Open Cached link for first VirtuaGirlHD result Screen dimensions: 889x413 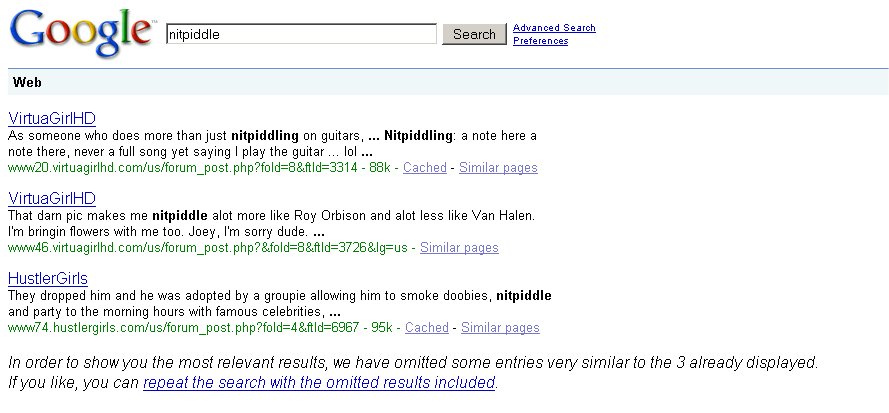(424, 168)
